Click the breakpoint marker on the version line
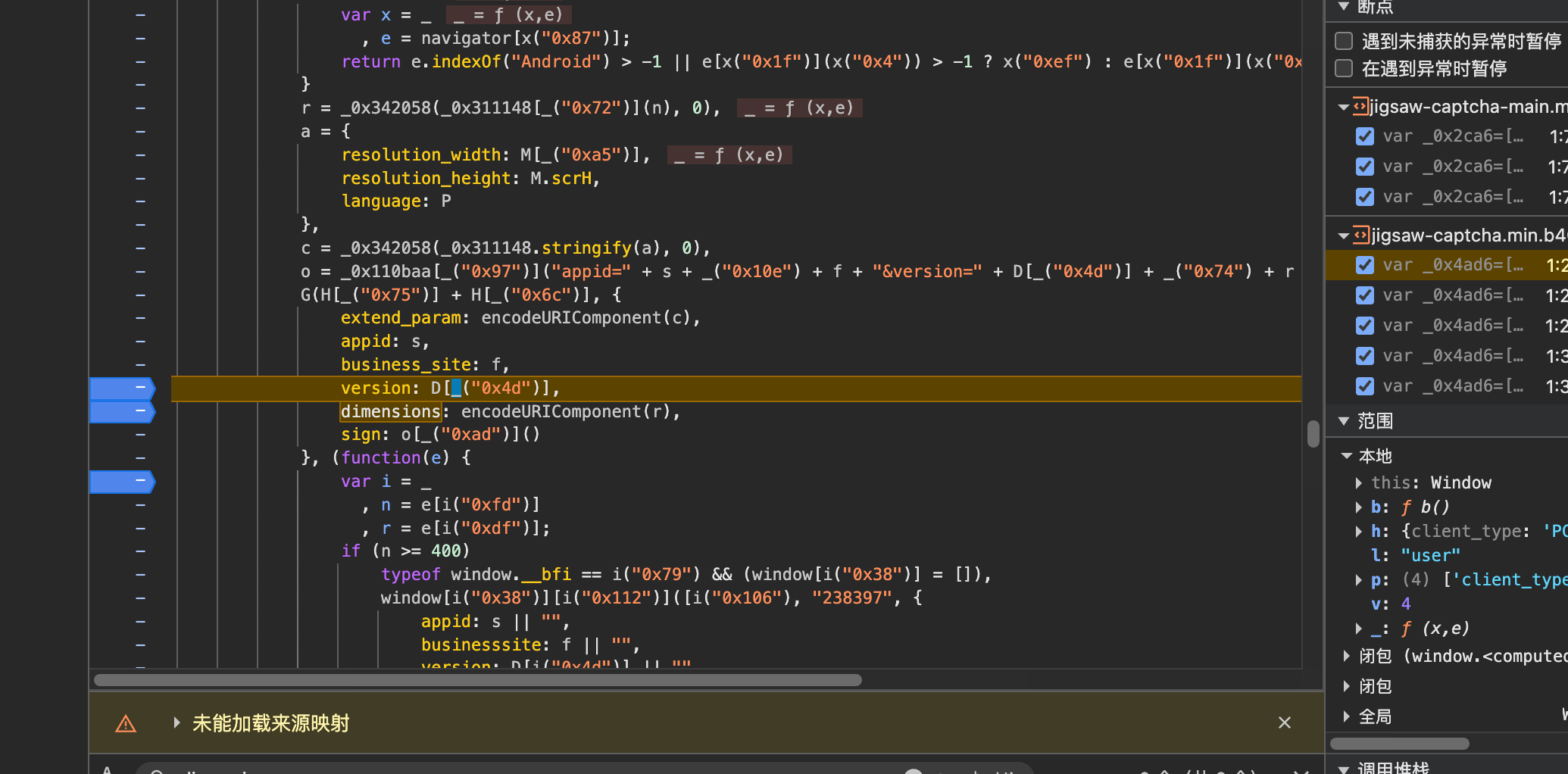The width and height of the screenshot is (1568, 774). click(x=122, y=388)
